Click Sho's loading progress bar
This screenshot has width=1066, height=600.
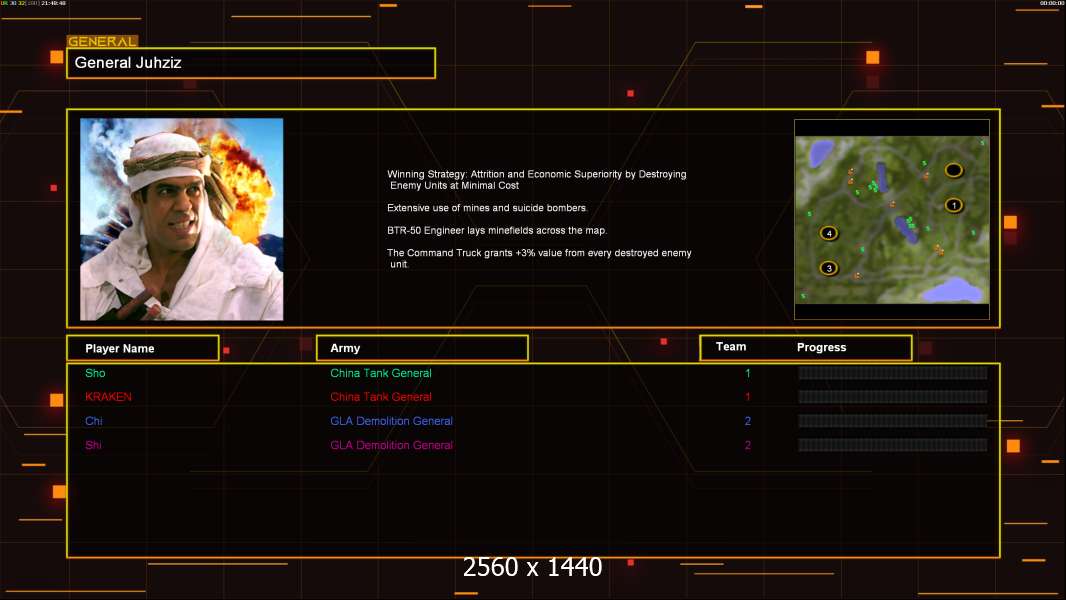893,372
